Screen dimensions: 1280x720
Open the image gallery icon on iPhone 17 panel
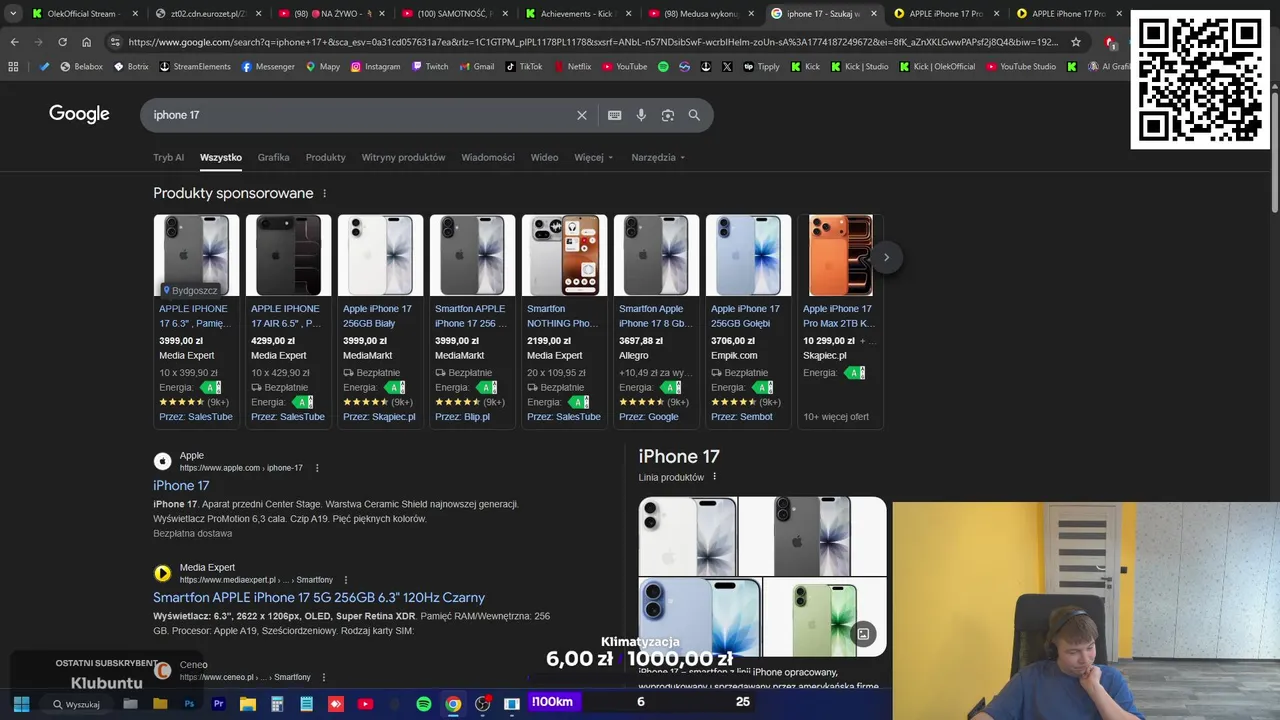(x=863, y=633)
